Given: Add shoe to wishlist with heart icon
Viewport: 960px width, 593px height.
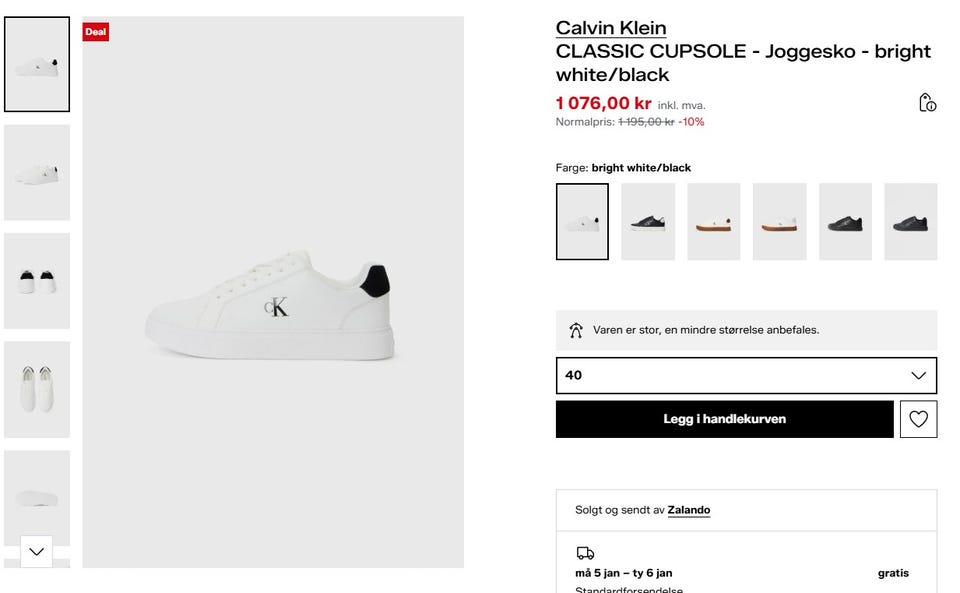Looking at the screenshot, I should tap(918, 419).
